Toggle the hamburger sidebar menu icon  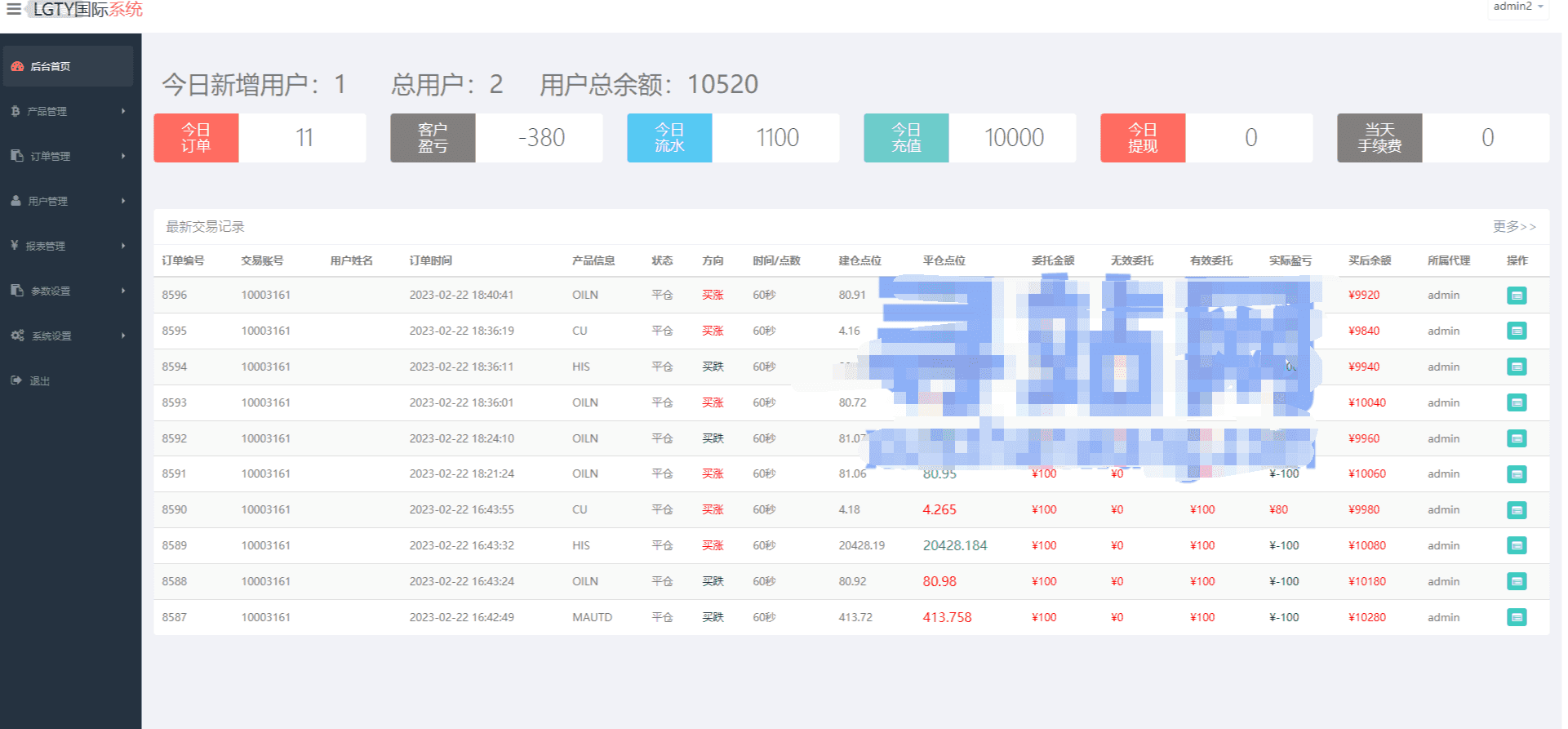pyautogui.click(x=14, y=9)
